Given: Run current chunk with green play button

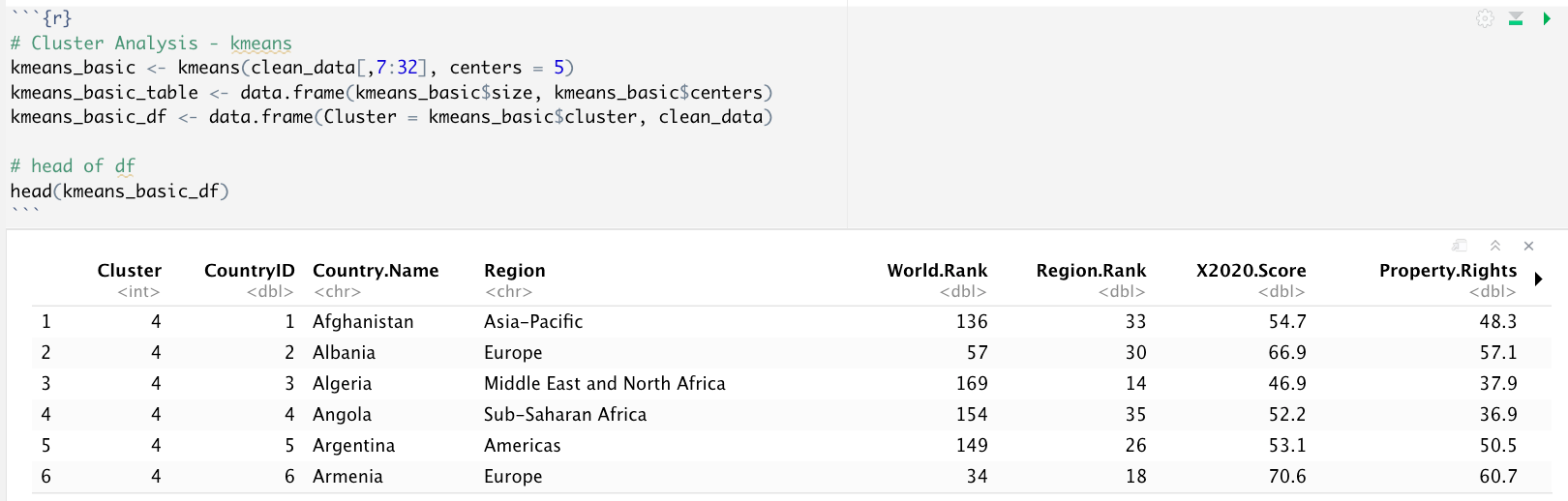Looking at the screenshot, I should pos(1546,18).
